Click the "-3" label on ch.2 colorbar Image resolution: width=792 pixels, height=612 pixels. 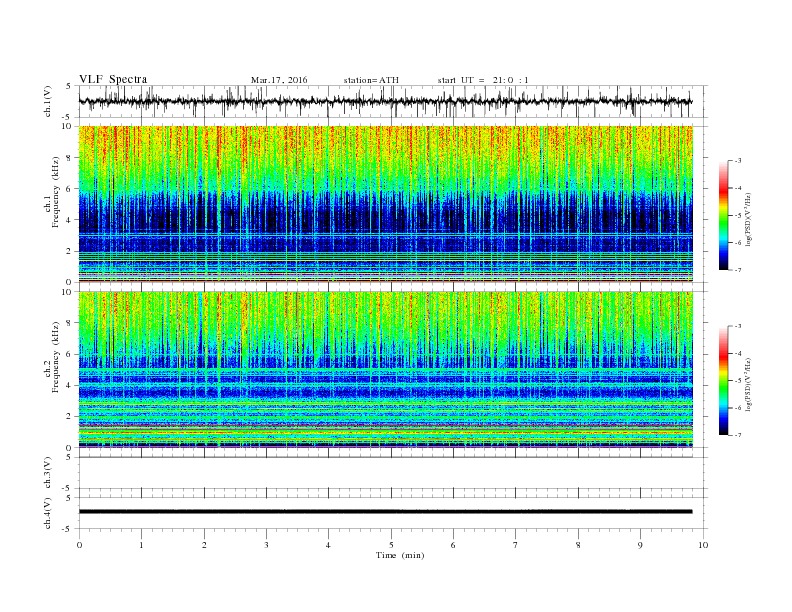coord(737,326)
